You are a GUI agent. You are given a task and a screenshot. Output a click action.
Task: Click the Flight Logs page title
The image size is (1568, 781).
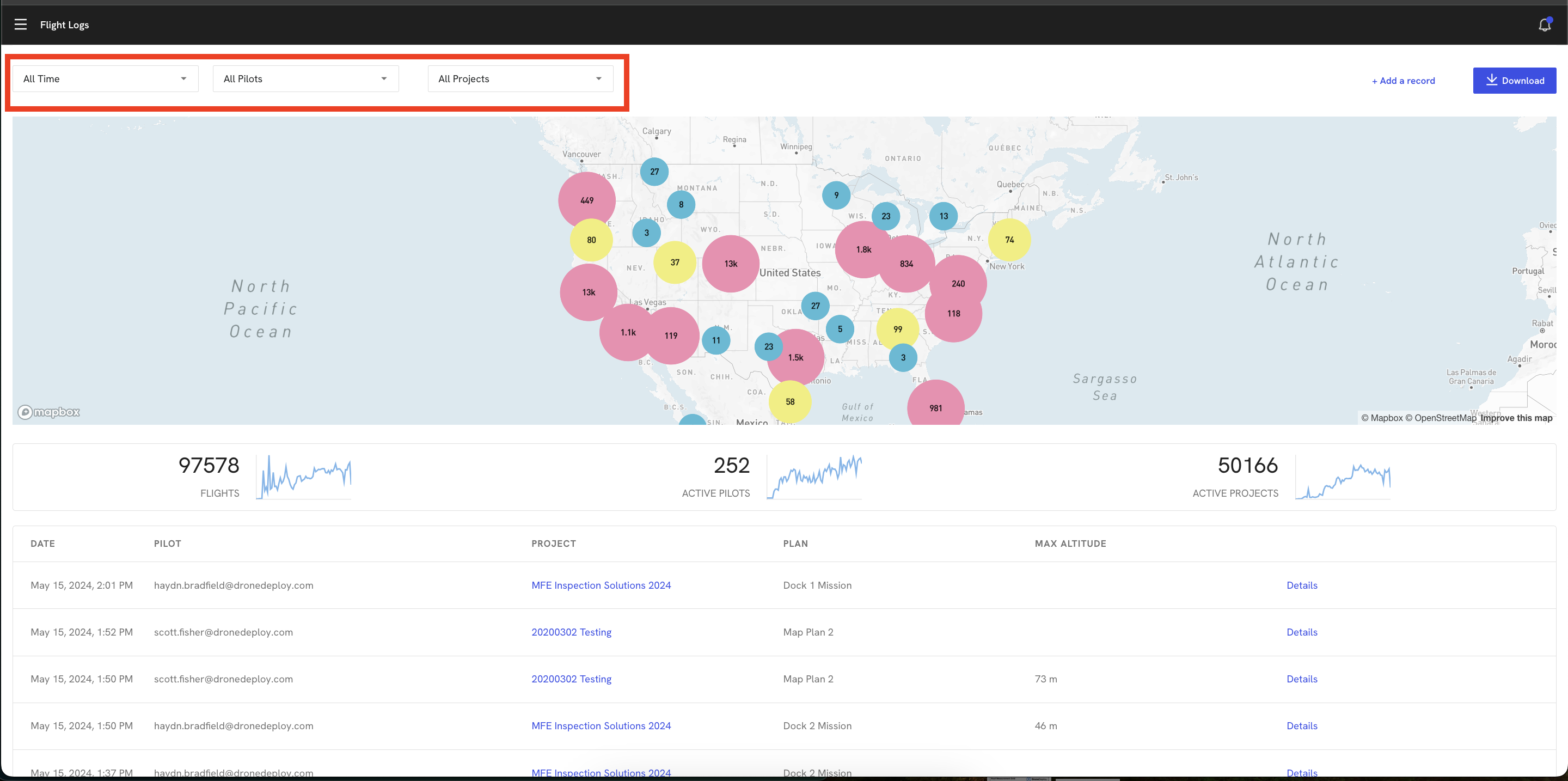point(65,25)
